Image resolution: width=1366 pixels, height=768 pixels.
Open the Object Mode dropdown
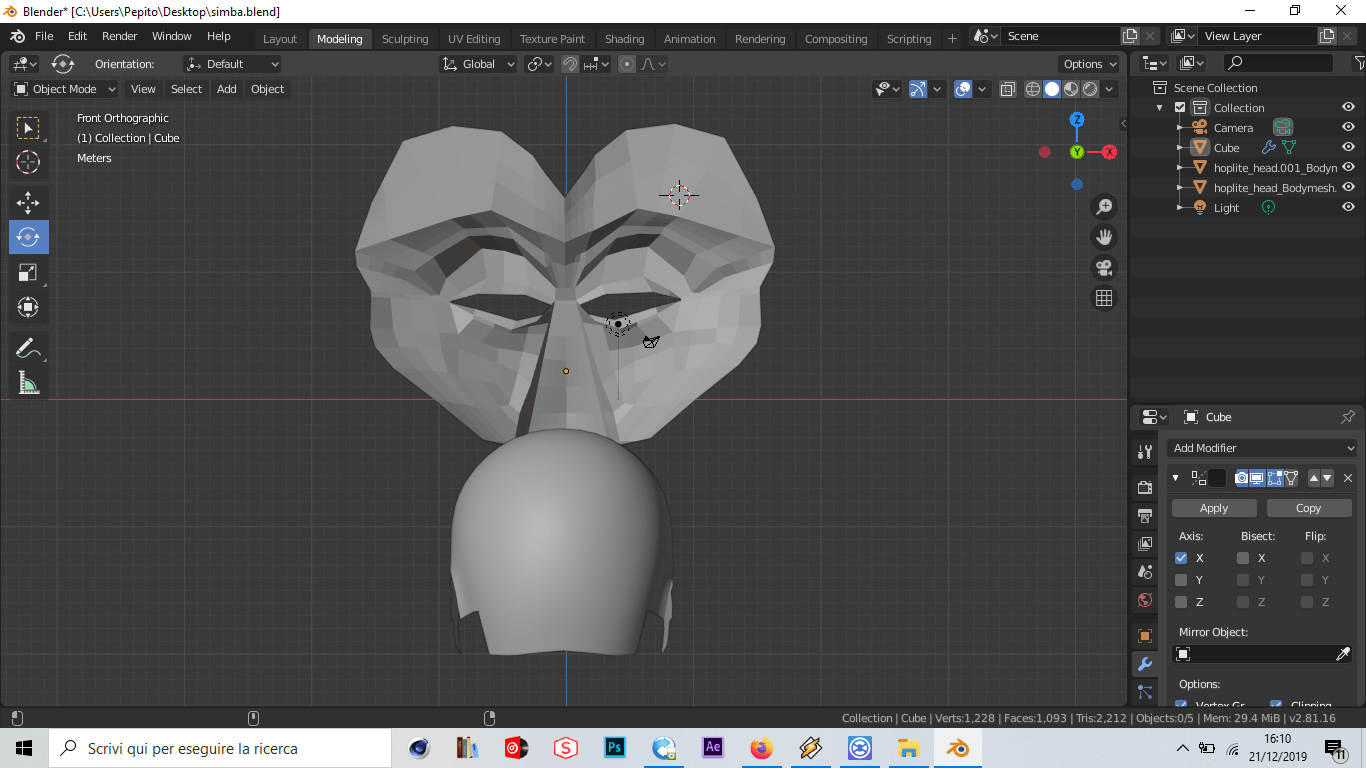65,89
